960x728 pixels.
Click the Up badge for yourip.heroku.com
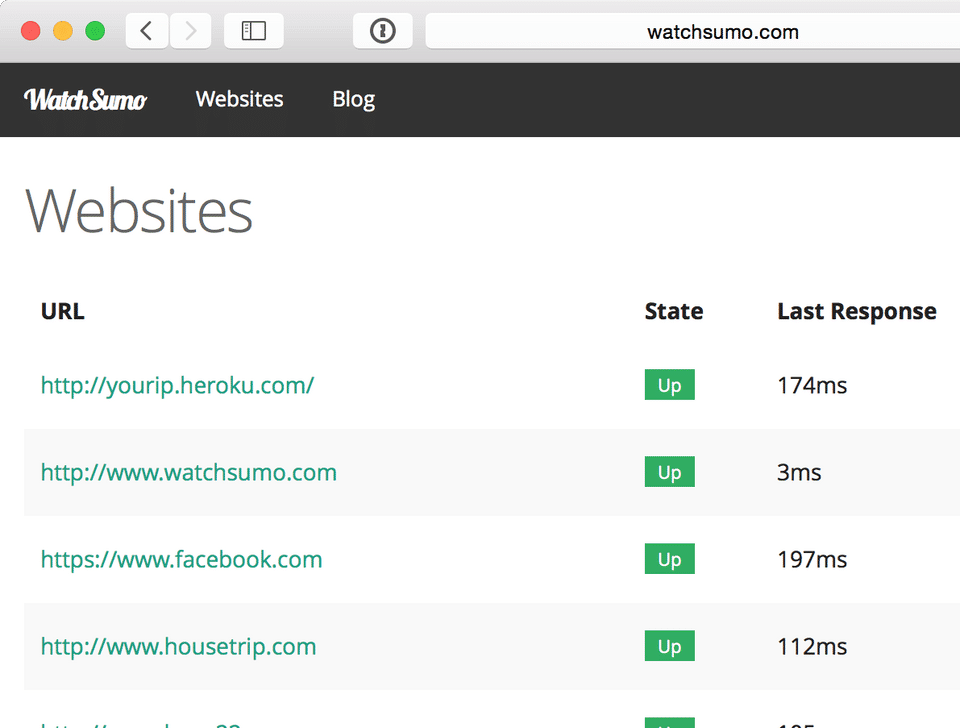(x=669, y=385)
